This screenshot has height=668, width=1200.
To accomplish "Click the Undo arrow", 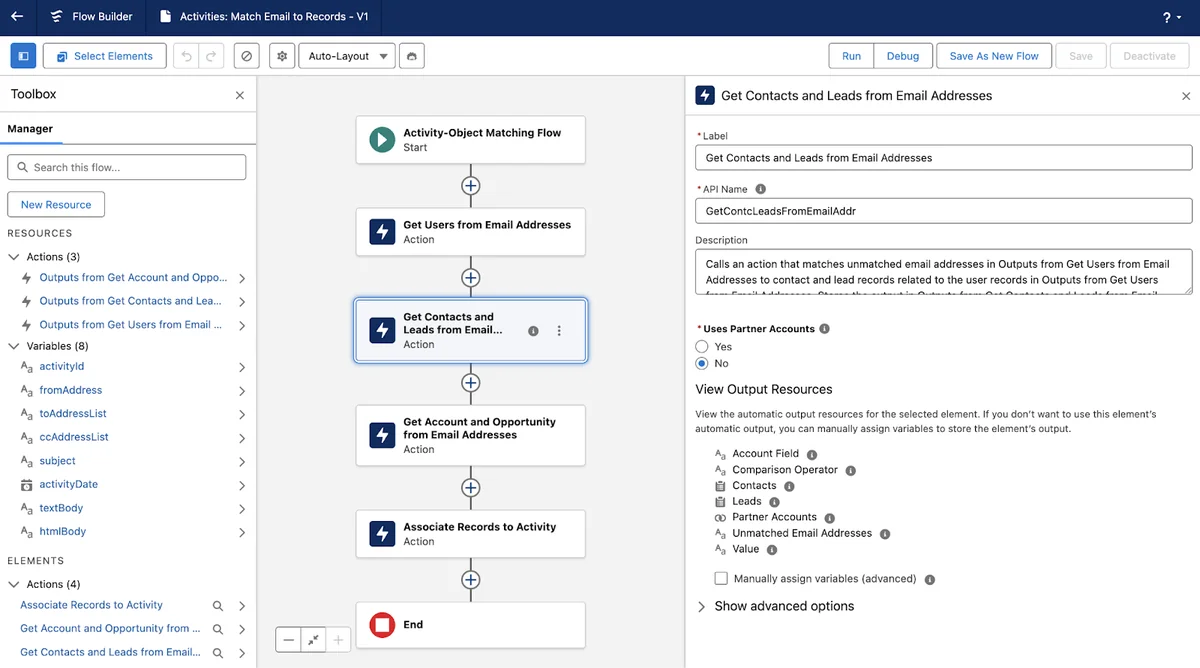I will click(186, 56).
